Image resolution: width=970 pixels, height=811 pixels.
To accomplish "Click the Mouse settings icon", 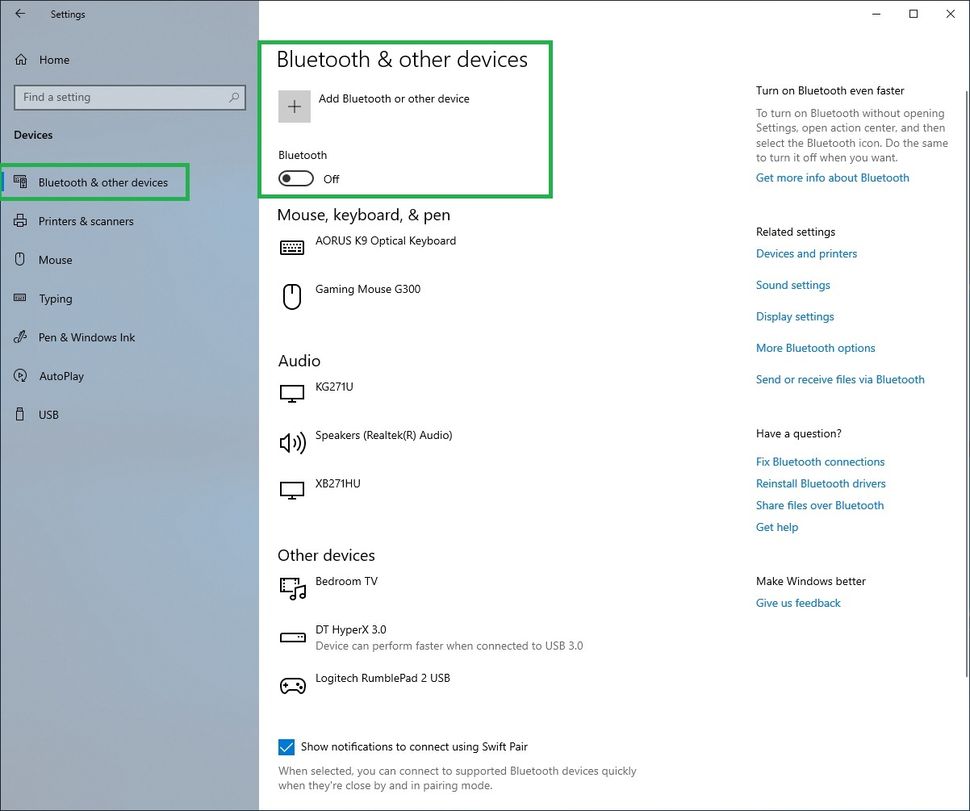I will click(22, 260).
